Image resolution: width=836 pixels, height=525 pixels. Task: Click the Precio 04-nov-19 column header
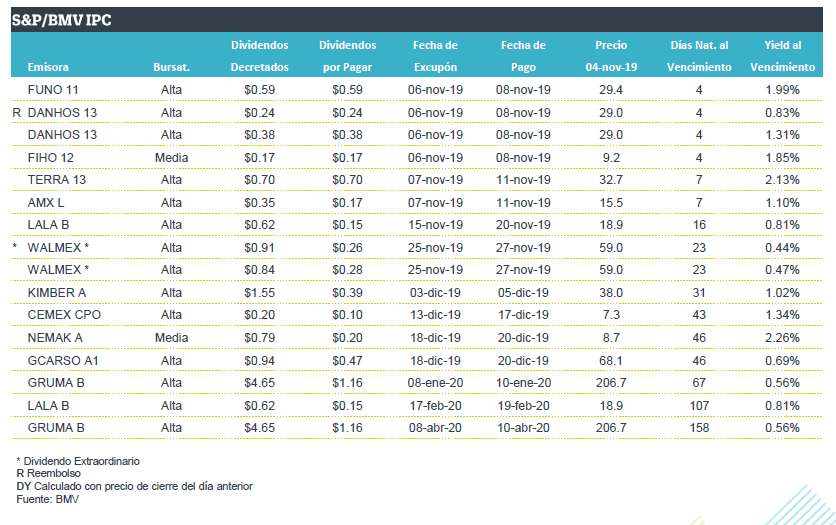click(611, 56)
